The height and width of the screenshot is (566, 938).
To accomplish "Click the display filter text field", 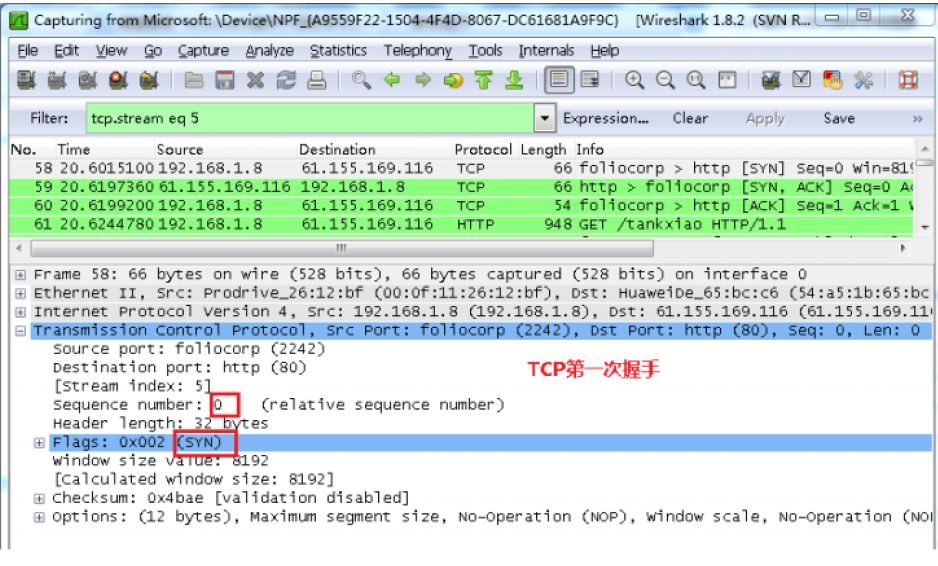I will coord(310,118).
